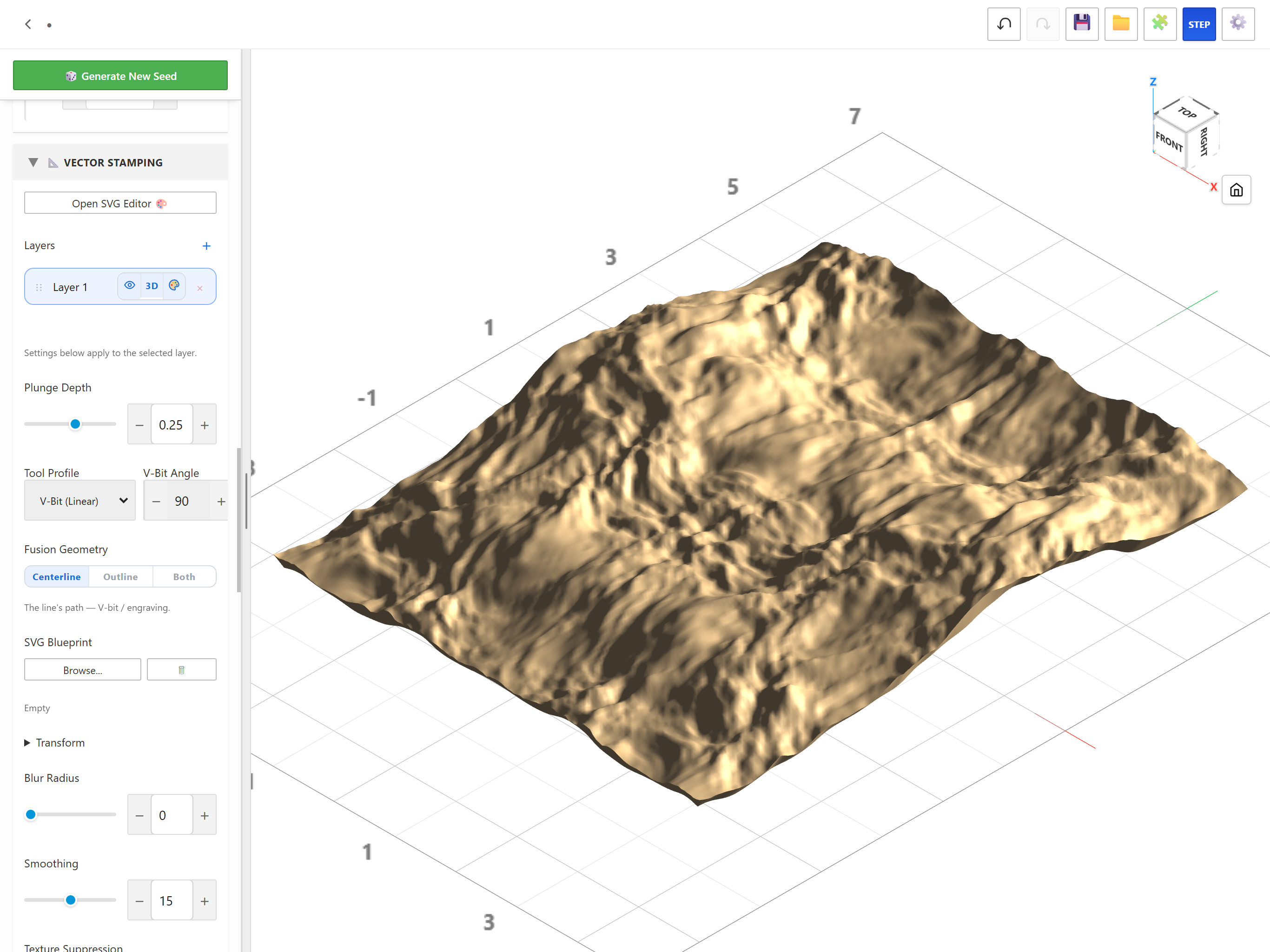Open project folder icon

[x=1121, y=24]
